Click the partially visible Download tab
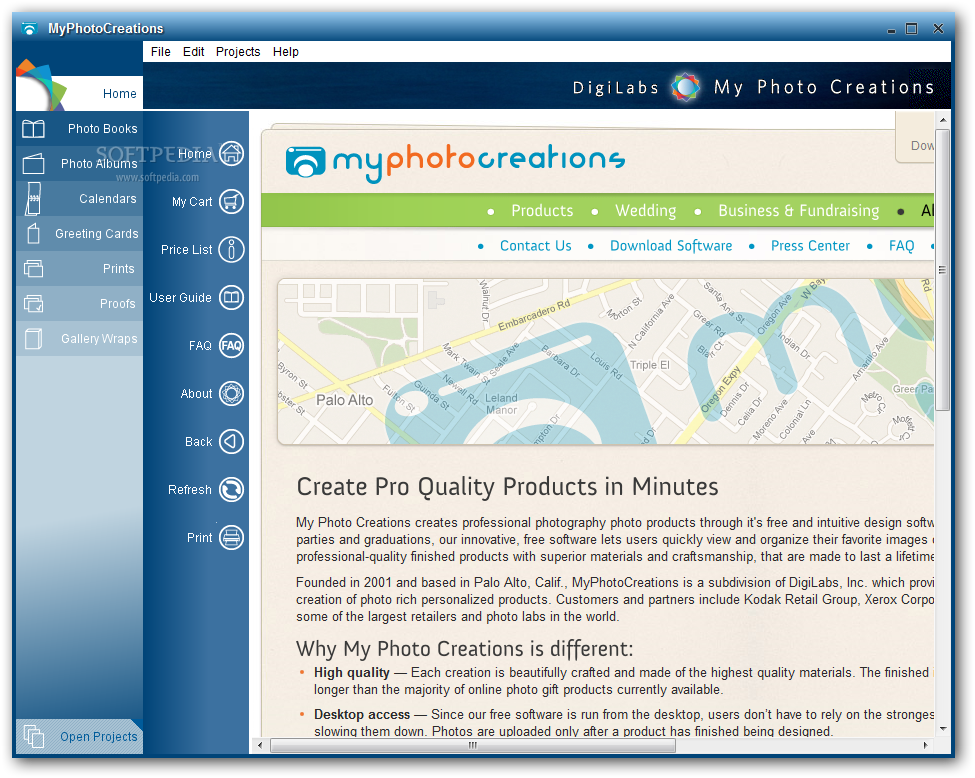Image resolution: width=975 pixels, height=778 pixels. (x=915, y=138)
